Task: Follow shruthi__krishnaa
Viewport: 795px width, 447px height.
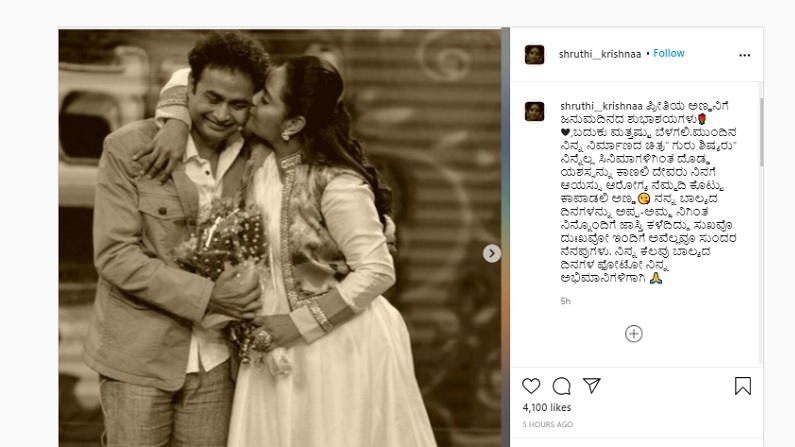Action: tap(669, 53)
